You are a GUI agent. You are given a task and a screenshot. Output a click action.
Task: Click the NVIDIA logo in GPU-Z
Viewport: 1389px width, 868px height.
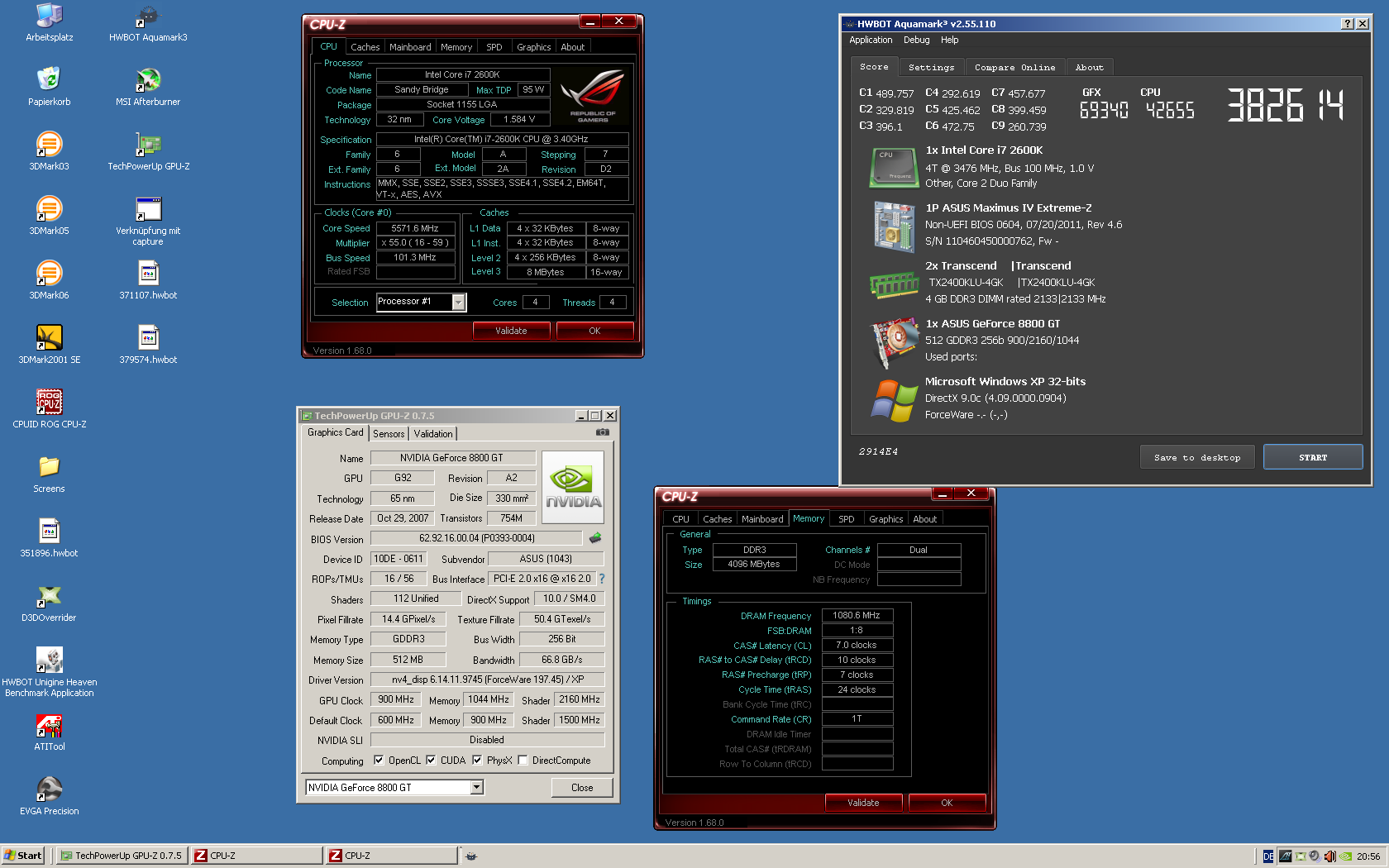(573, 487)
